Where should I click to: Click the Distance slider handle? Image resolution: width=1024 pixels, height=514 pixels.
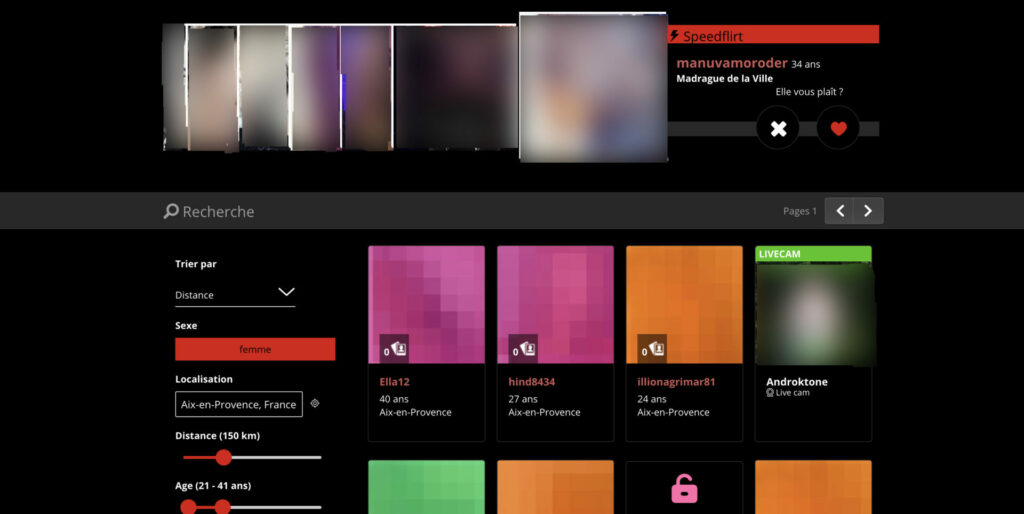223,457
